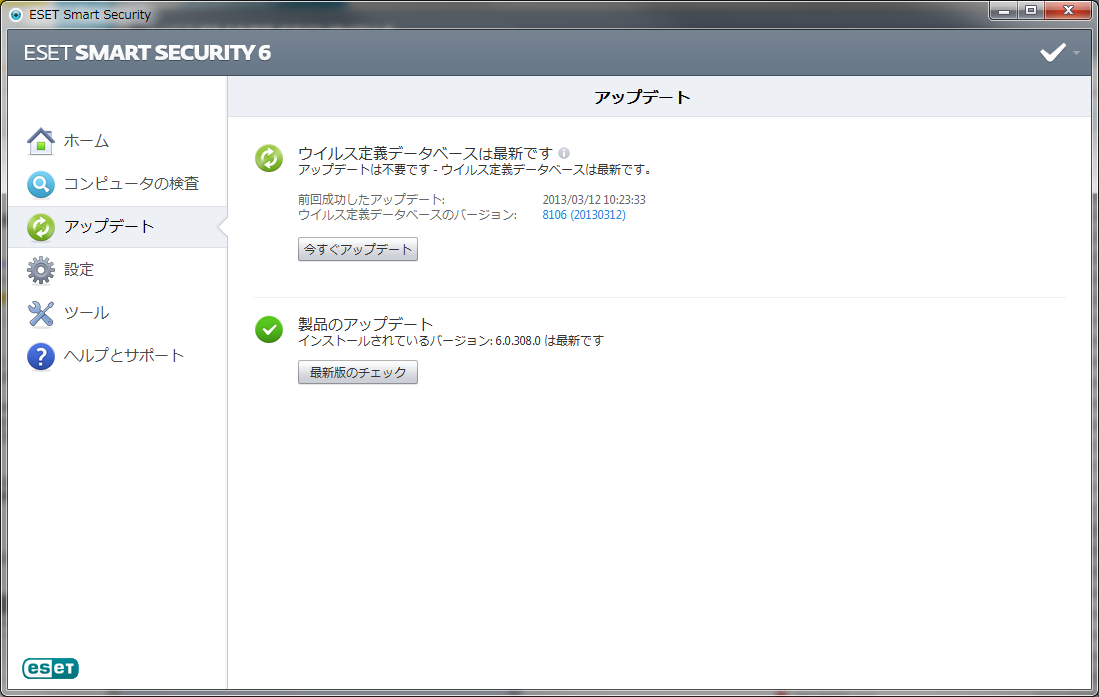Click the 最新版のチェック button
The height and width of the screenshot is (697, 1099).
(357, 372)
